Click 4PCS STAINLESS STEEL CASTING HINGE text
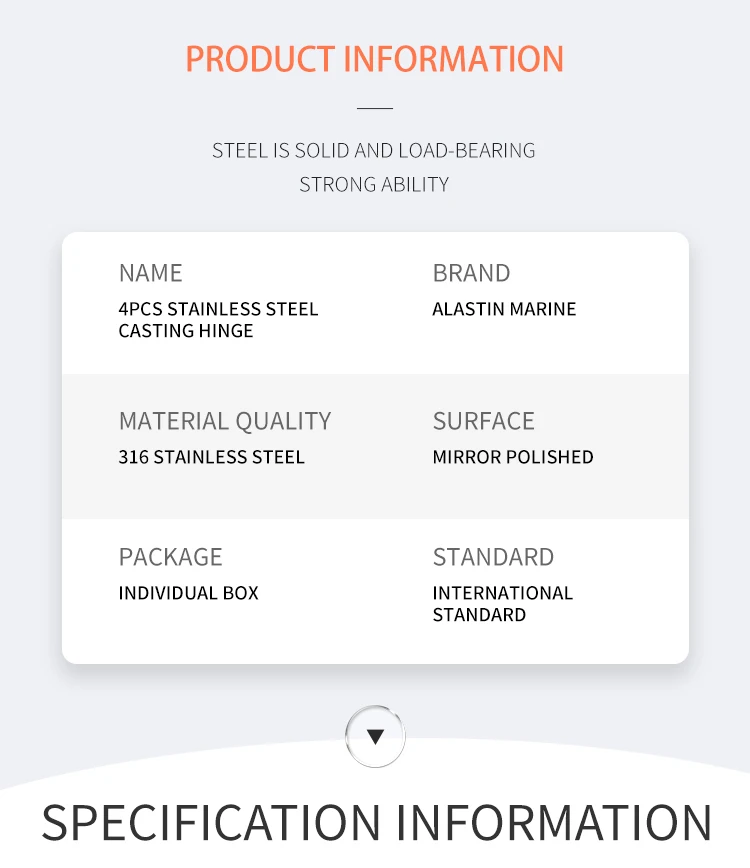The width and height of the screenshot is (750, 868). coord(219,319)
